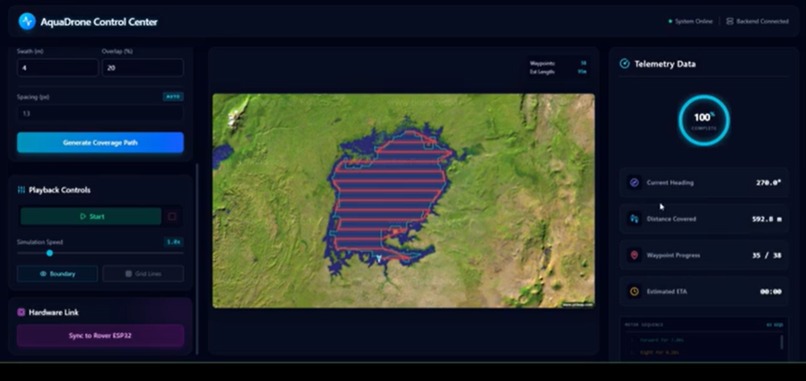This screenshot has height=381, width=806.
Task: Click the Spacing (px) input showing 13
Action: pyautogui.click(x=100, y=114)
